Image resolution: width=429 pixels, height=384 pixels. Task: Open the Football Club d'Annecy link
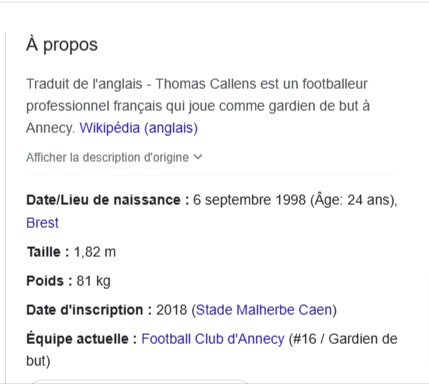(x=213, y=339)
